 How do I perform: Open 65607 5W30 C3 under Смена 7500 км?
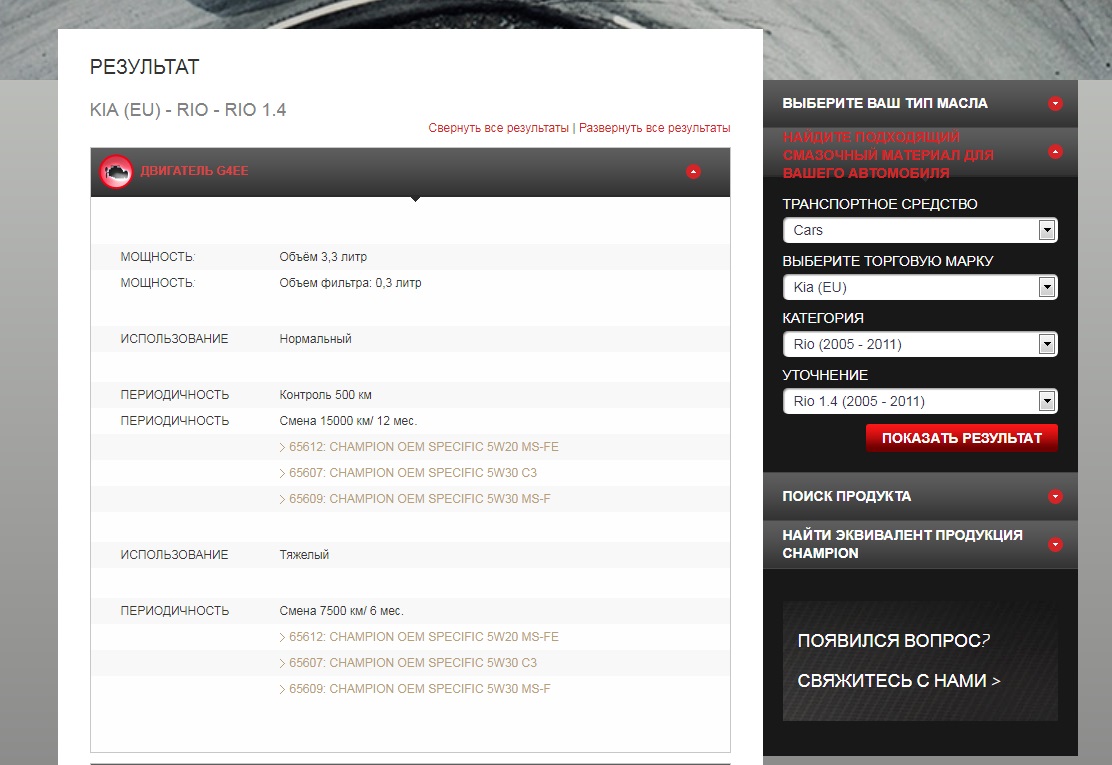pyautogui.click(x=413, y=663)
